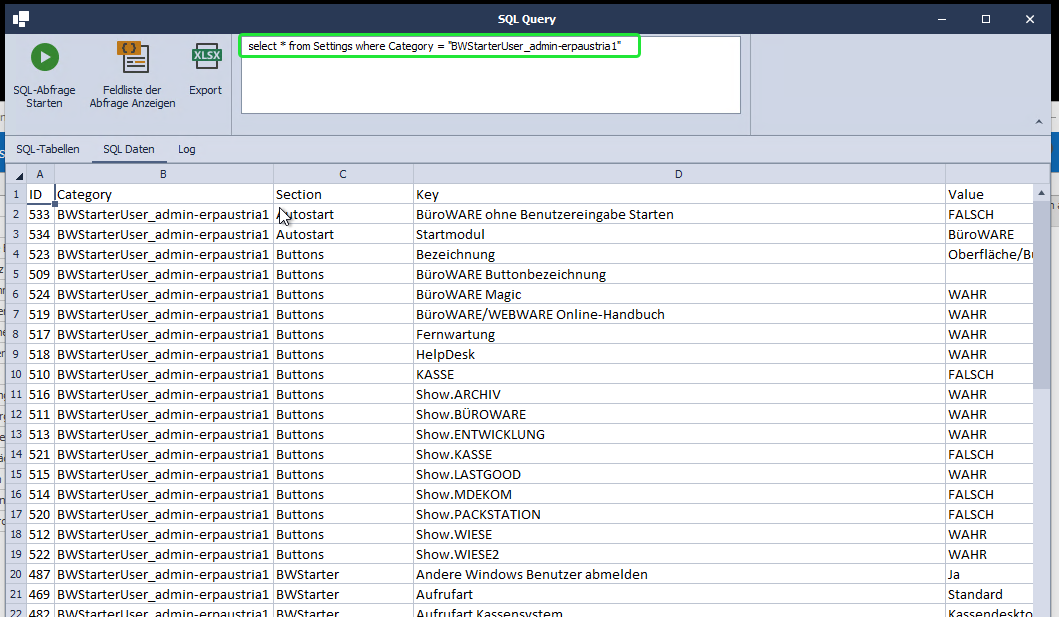Collapse the ribbon with the small chevron
1059x617 pixels.
coord(1039,122)
